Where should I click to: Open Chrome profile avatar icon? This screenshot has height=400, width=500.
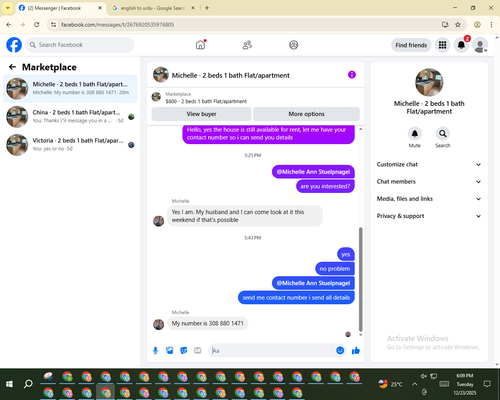click(x=477, y=24)
